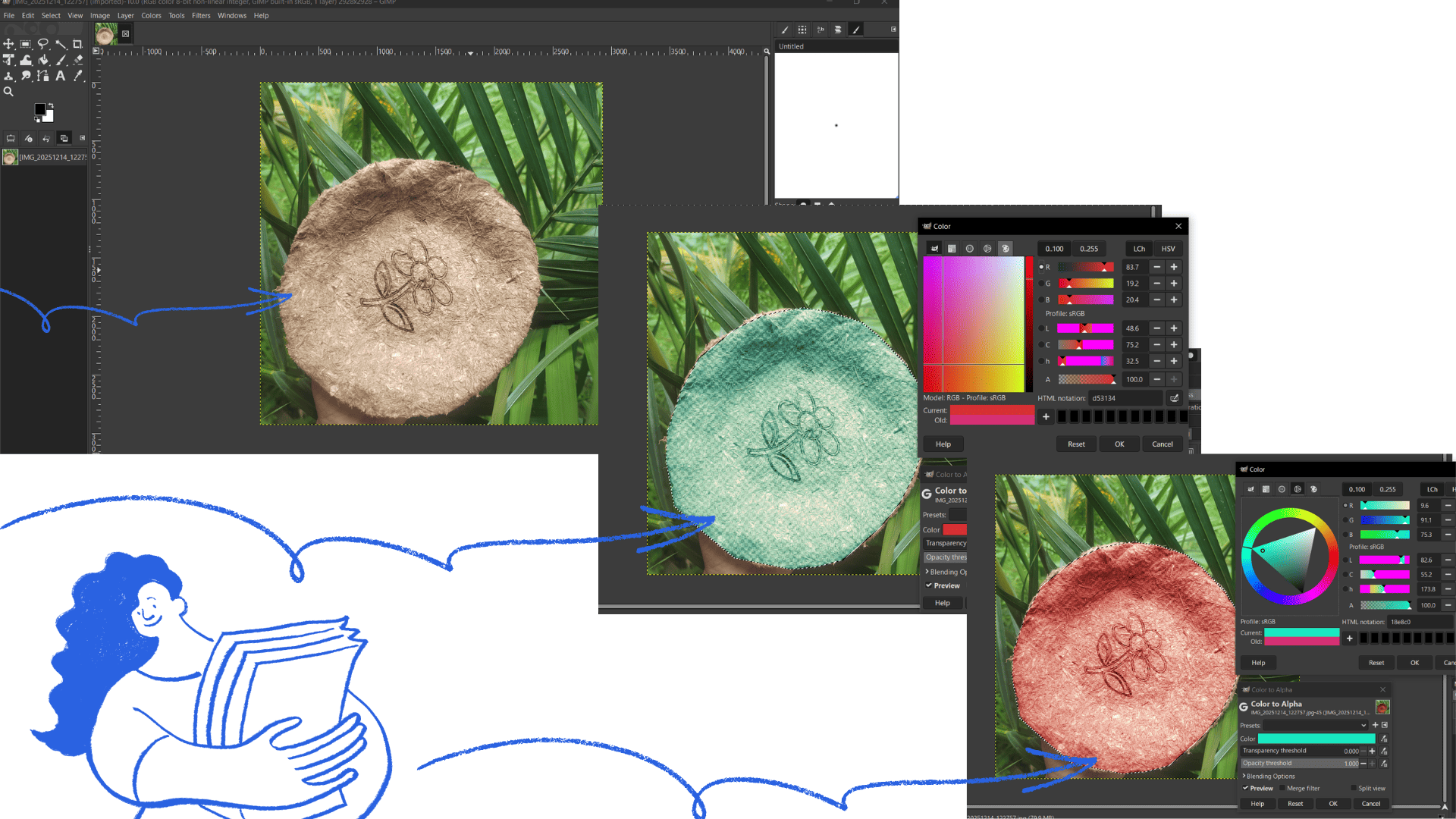Select the Move tool in toolbox
The height and width of the screenshot is (819, 1456).
pyautogui.click(x=8, y=44)
